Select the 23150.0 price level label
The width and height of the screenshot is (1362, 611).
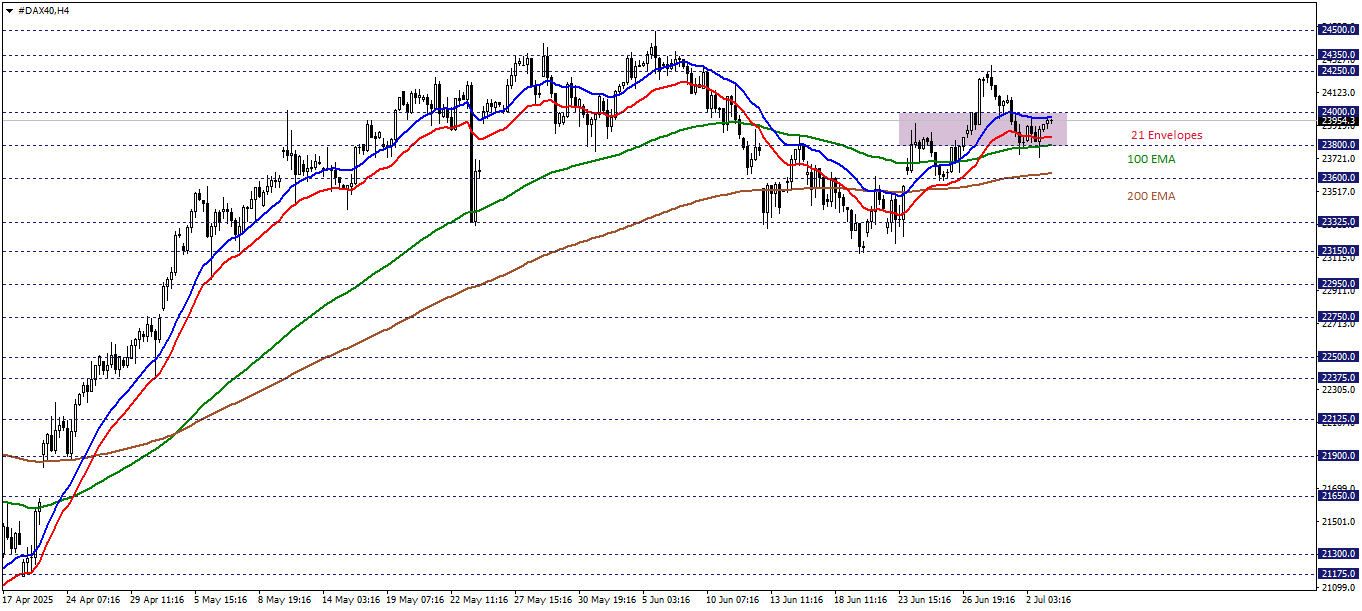point(1338,251)
